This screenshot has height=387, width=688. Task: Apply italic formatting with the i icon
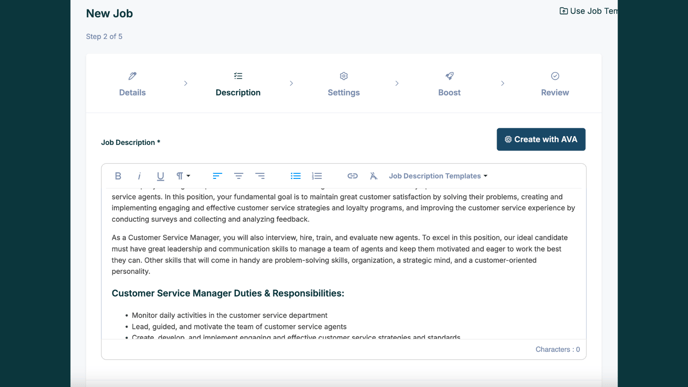coord(139,176)
